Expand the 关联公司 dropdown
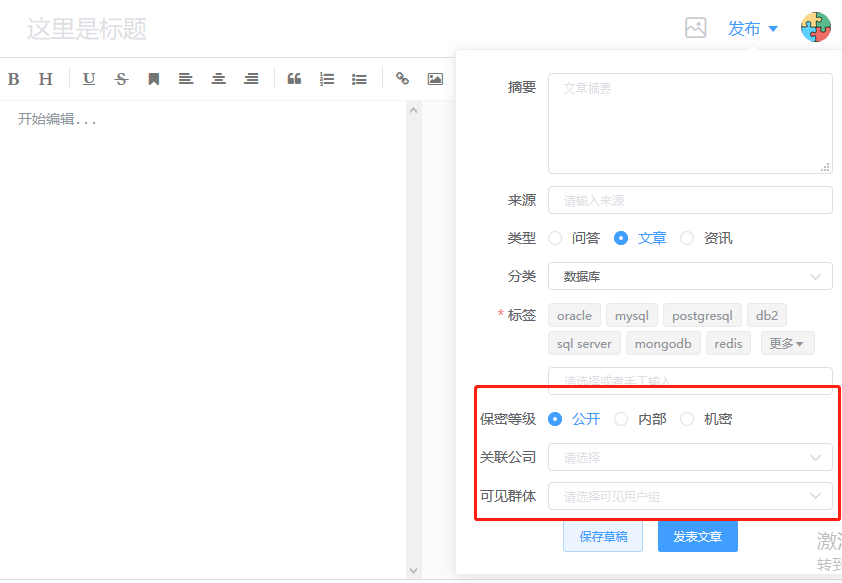The height and width of the screenshot is (583, 842). click(x=690, y=457)
